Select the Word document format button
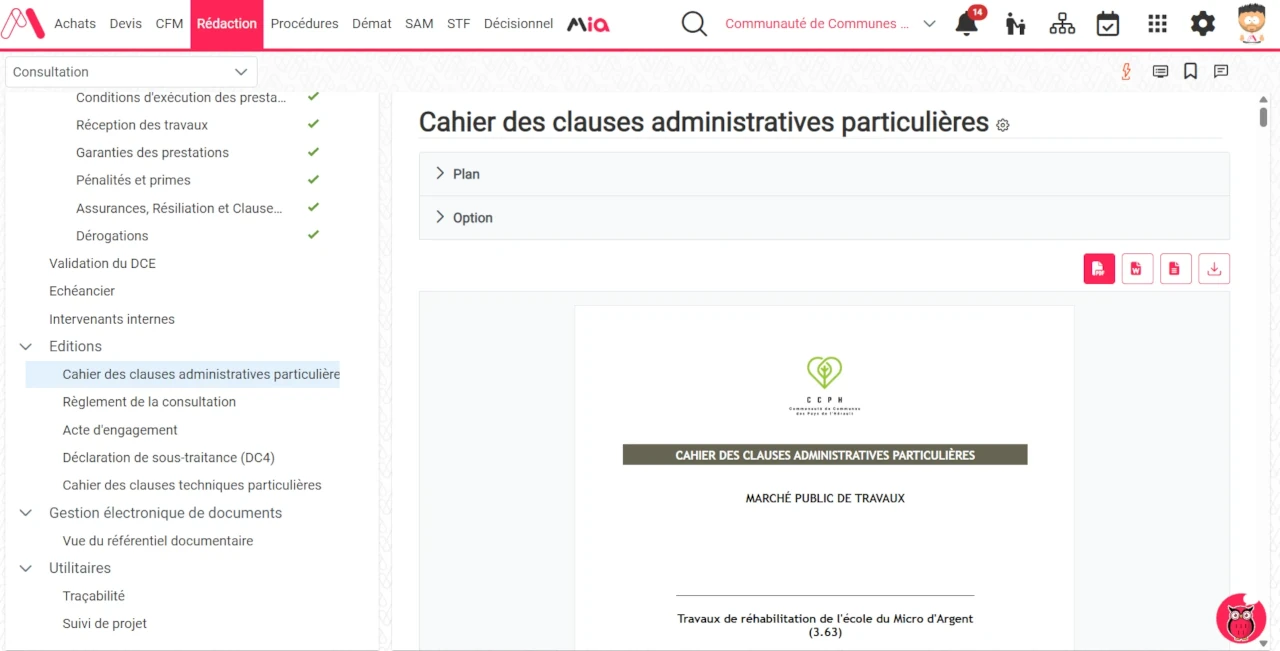 1137,268
